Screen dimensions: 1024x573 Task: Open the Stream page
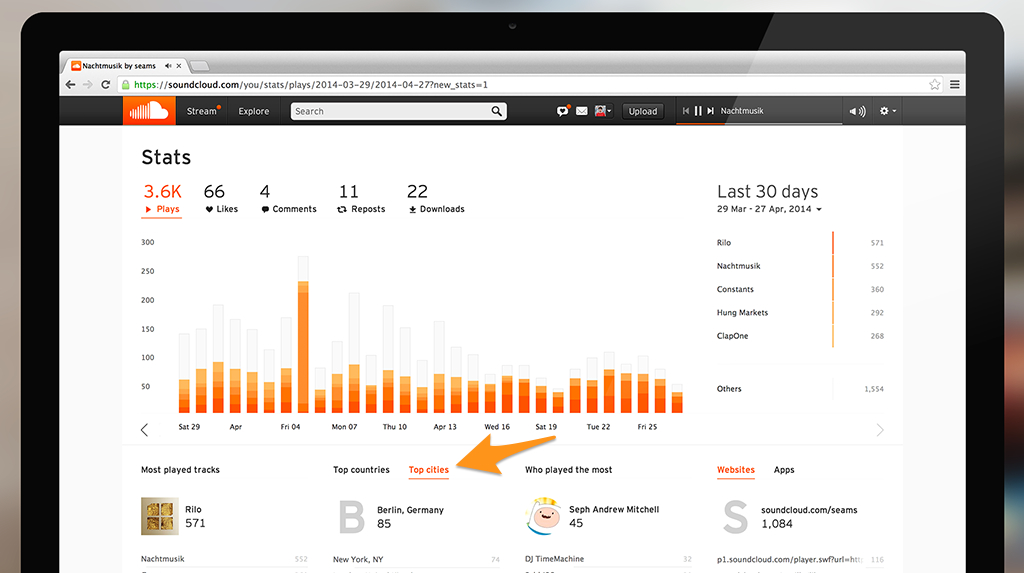(x=203, y=111)
